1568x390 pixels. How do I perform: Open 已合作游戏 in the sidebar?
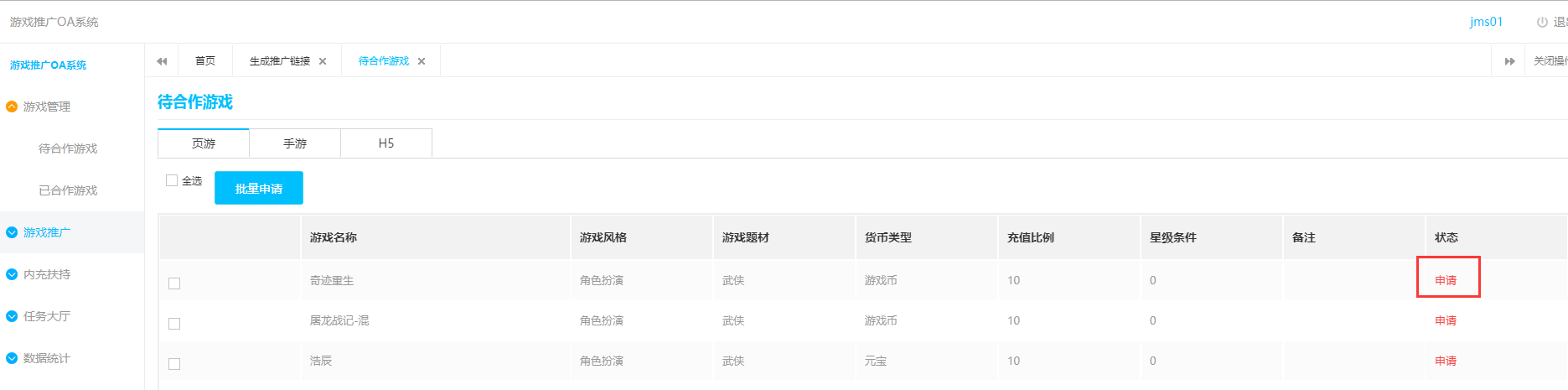pos(68,190)
